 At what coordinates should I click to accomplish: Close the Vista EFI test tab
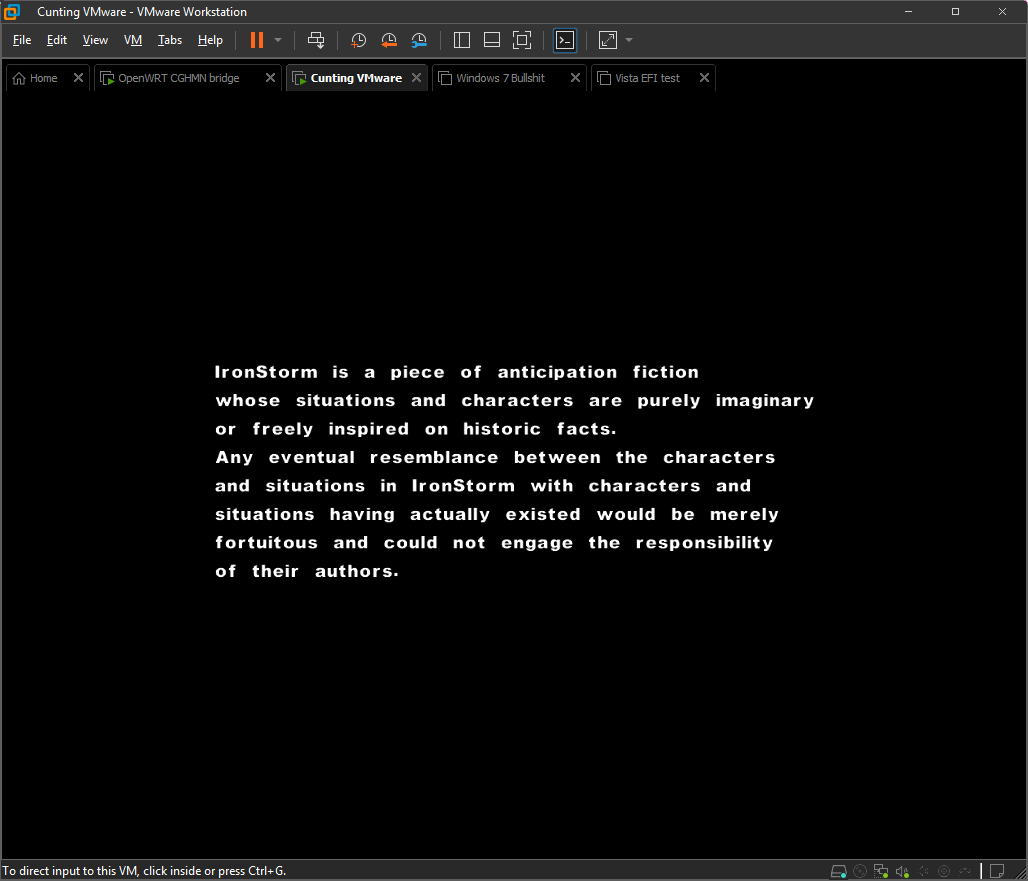pos(704,78)
